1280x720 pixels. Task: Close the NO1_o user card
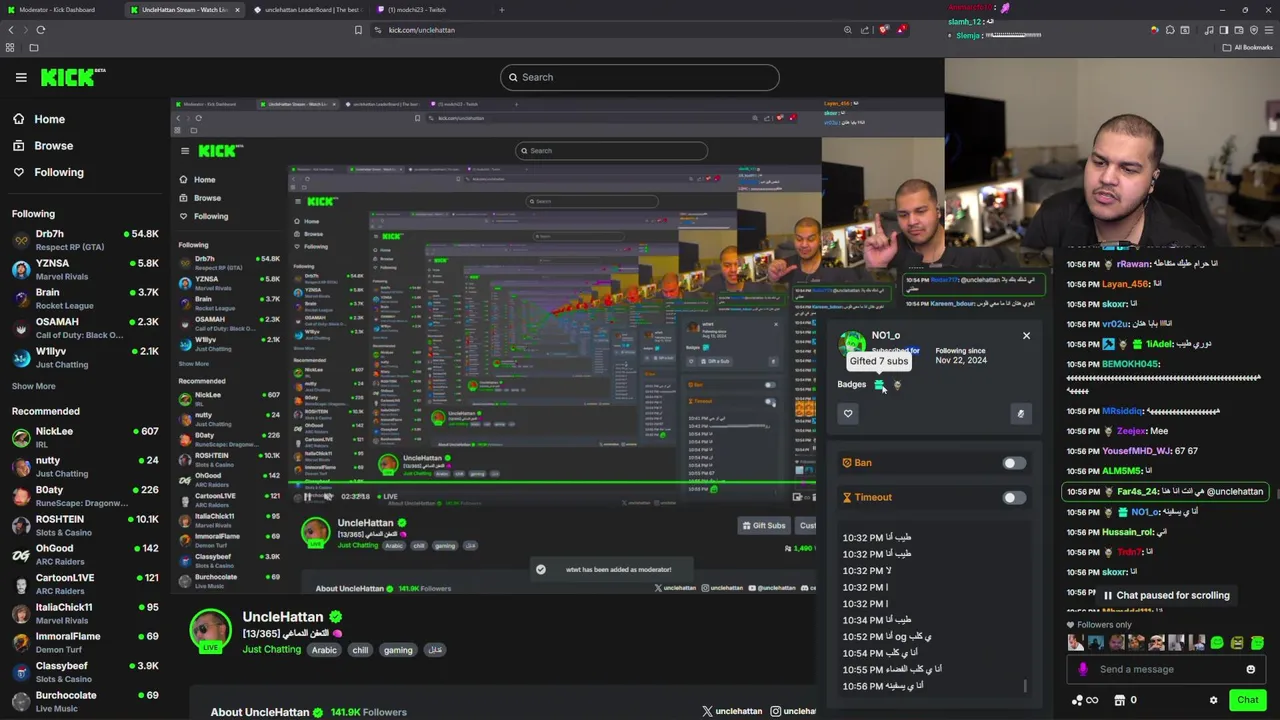coord(1026,336)
